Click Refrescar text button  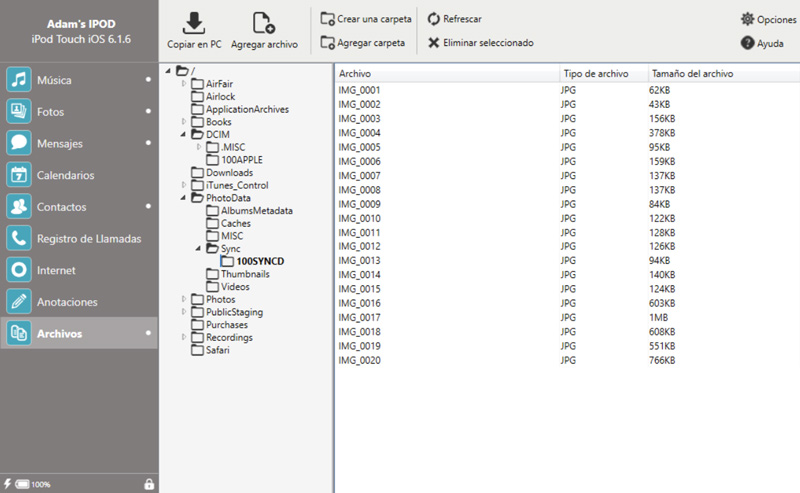(x=462, y=19)
